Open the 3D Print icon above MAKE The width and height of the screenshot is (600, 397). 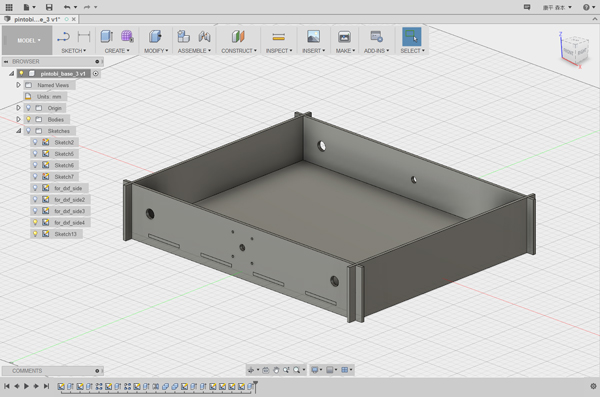344,37
